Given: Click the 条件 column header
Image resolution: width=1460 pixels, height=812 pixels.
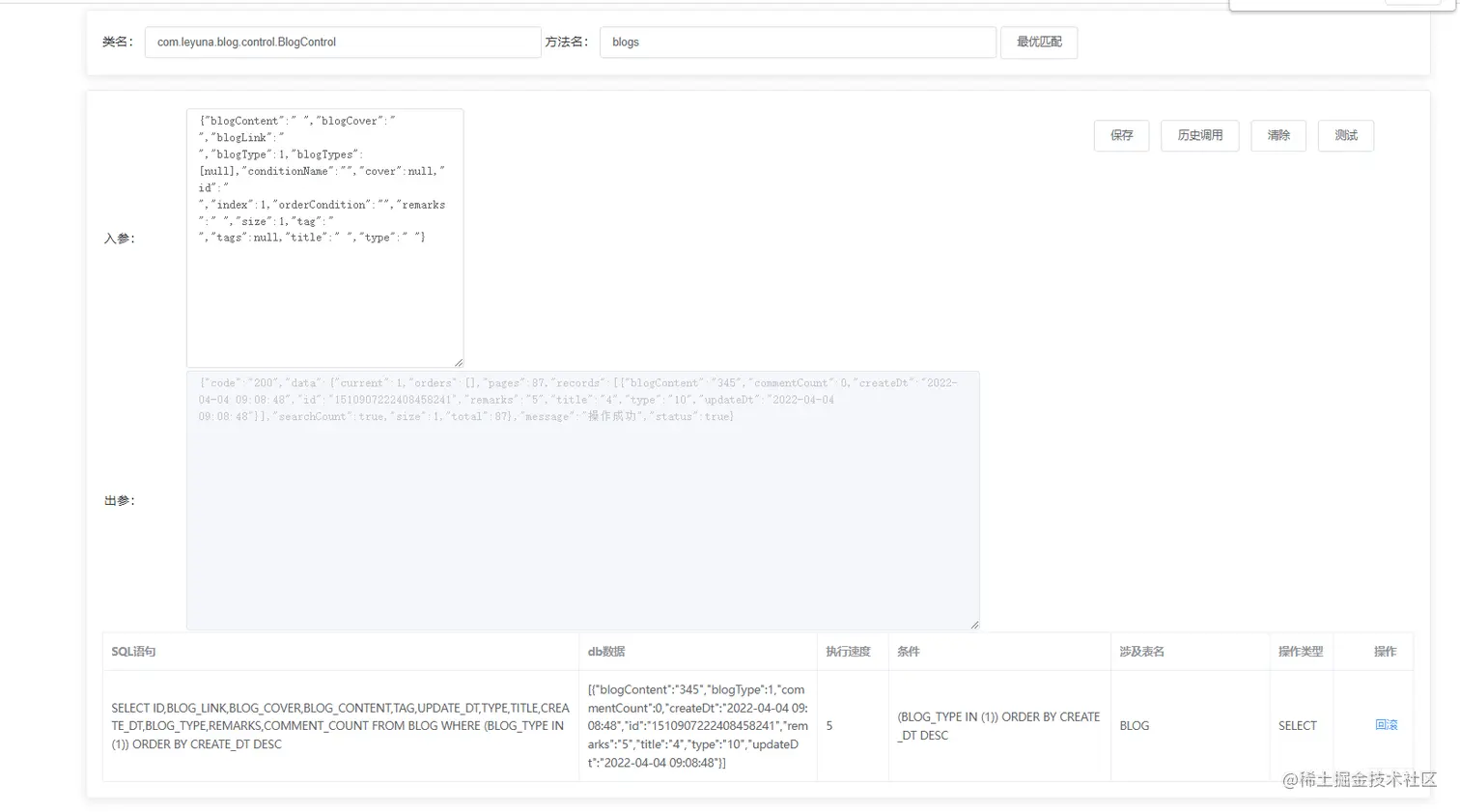Looking at the screenshot, I should tap(999, 652).
